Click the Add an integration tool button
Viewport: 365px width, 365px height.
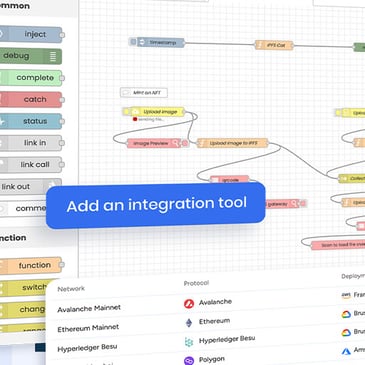(x=156, y=205)
